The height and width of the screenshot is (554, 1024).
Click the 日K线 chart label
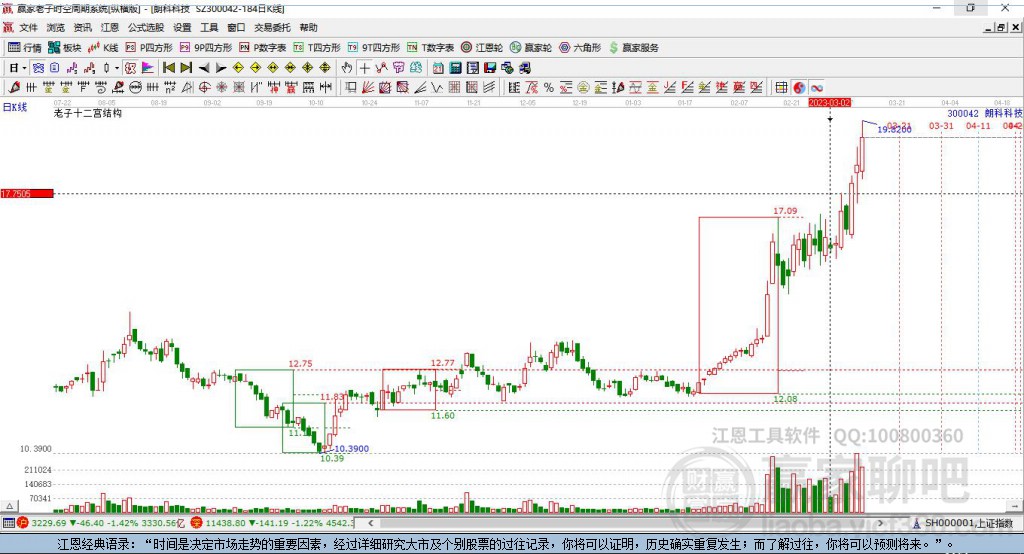15,107
